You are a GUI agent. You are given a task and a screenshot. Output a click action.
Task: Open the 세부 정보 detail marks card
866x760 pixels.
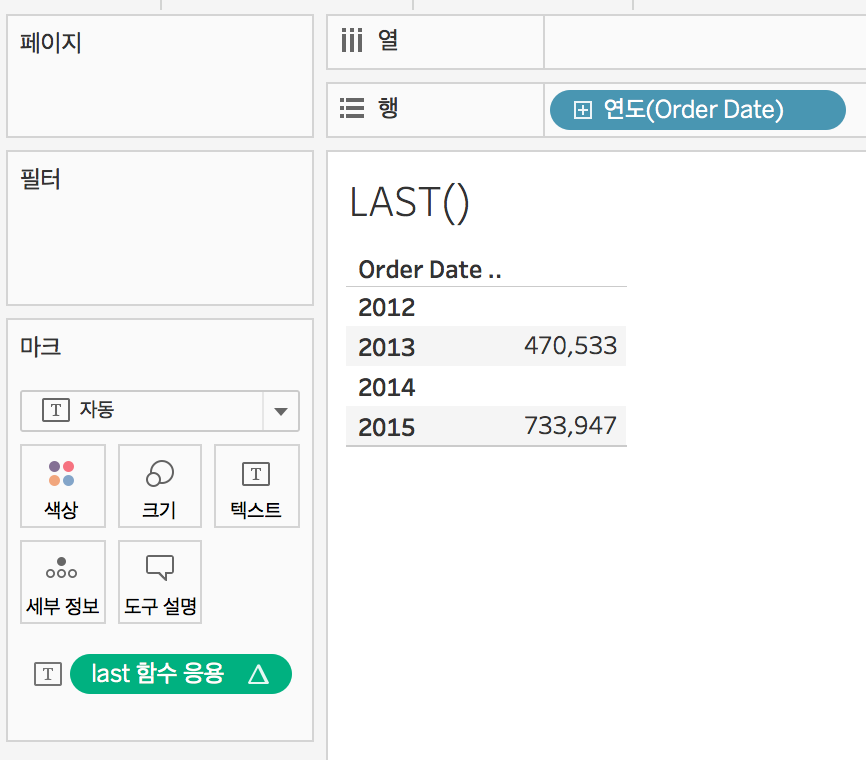[x=62, y=582]
